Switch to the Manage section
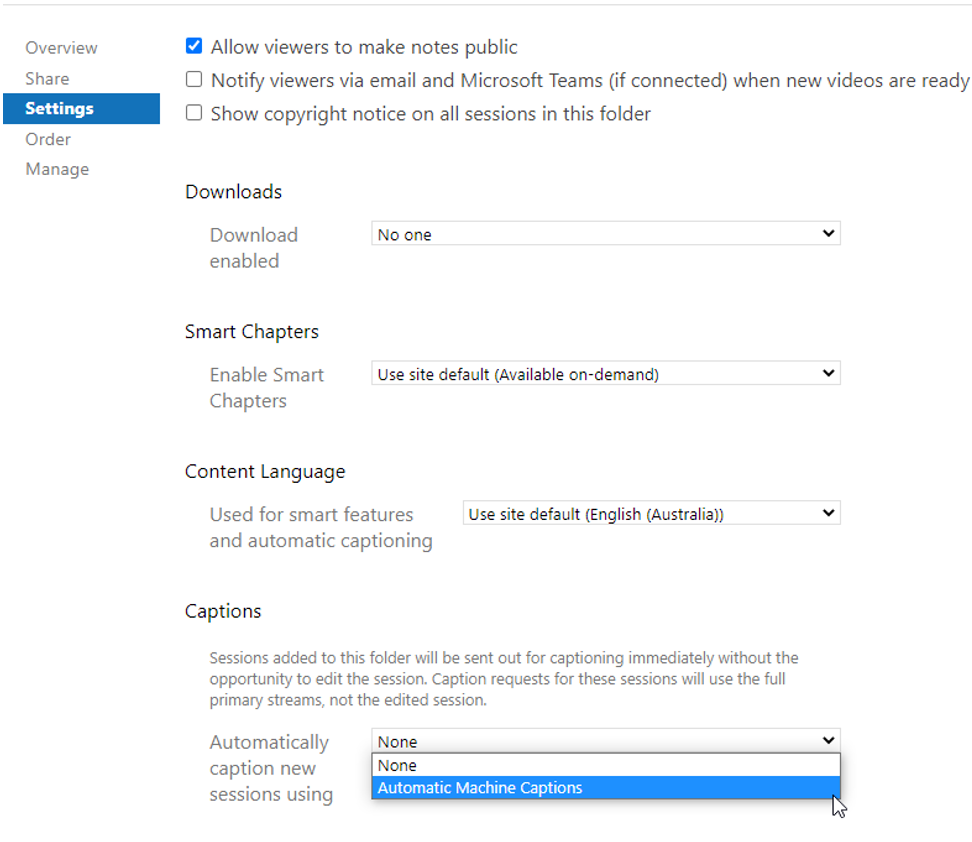972x842 pixels. point(57,169)
